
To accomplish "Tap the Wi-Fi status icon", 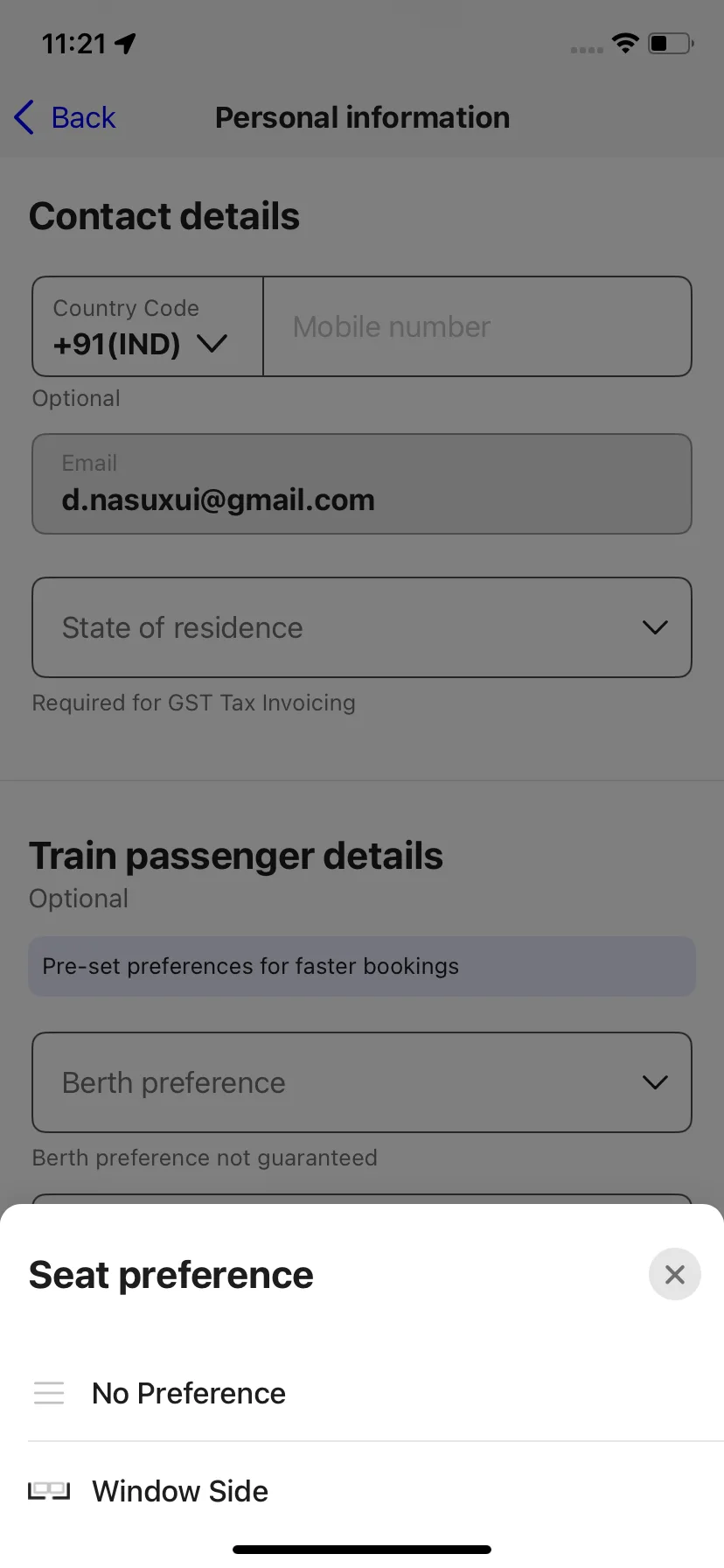I will click(x=625, y=43).
